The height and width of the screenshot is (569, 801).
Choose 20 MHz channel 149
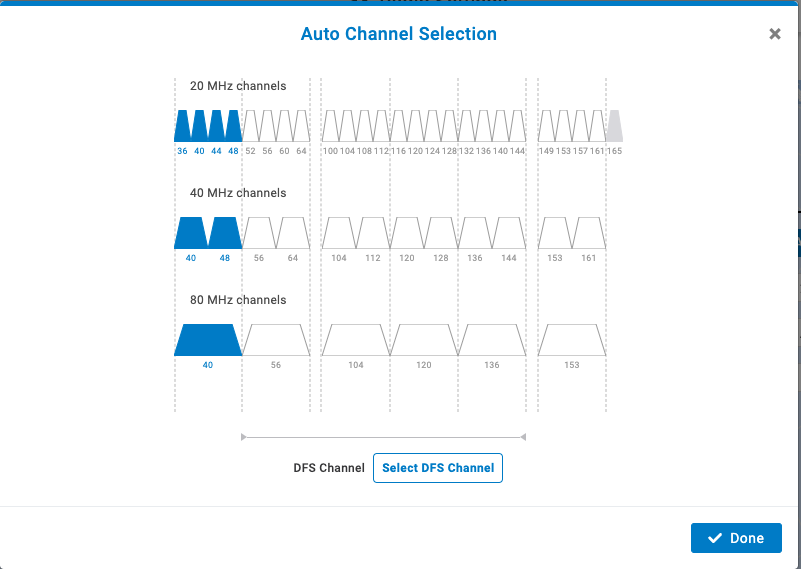pyautogui.click(x=546, y=126)
